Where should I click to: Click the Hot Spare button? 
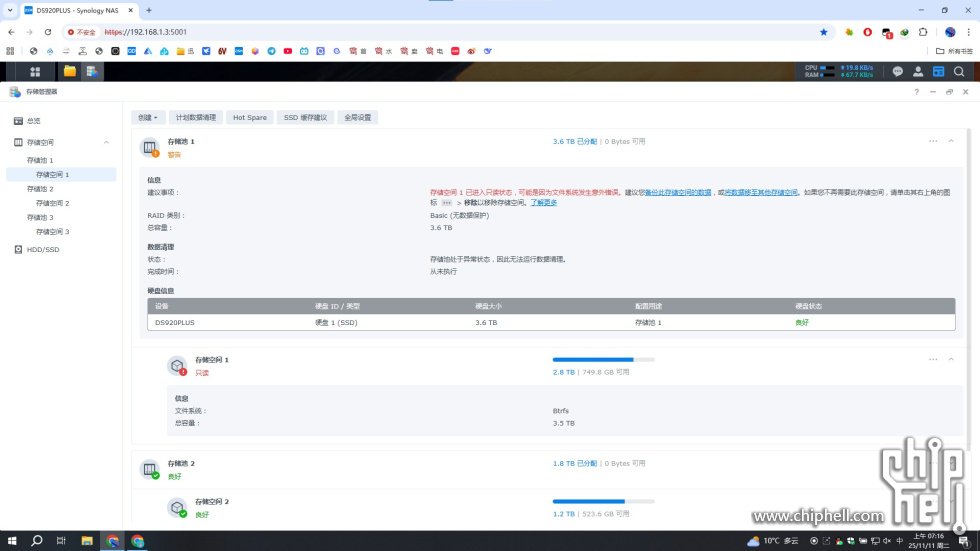point(249,117)
